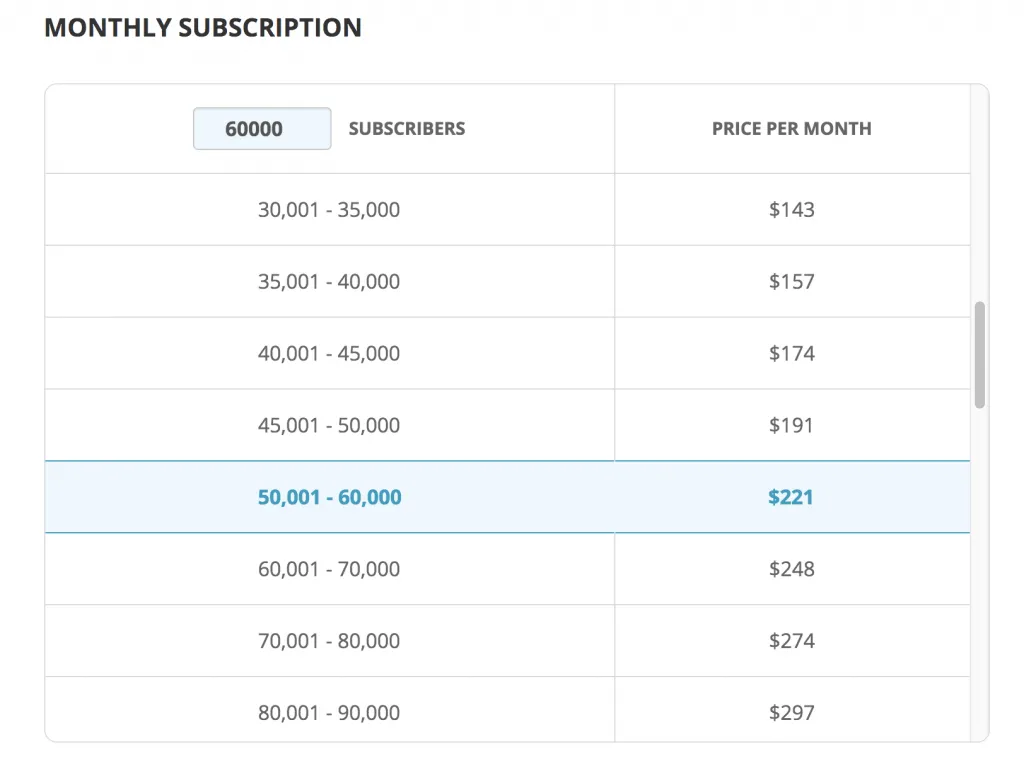This screenshot has height=778, width=1024.
Task: Select the 45,001 - 50,000 subscriber range
Action: [x=329, y=425]
